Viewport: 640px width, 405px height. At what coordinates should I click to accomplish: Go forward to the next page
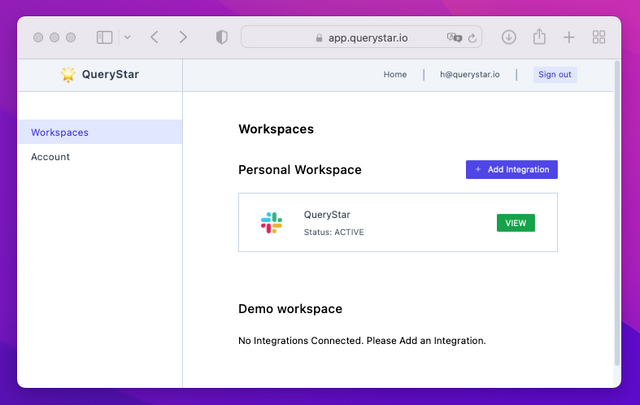pos(182,37)
